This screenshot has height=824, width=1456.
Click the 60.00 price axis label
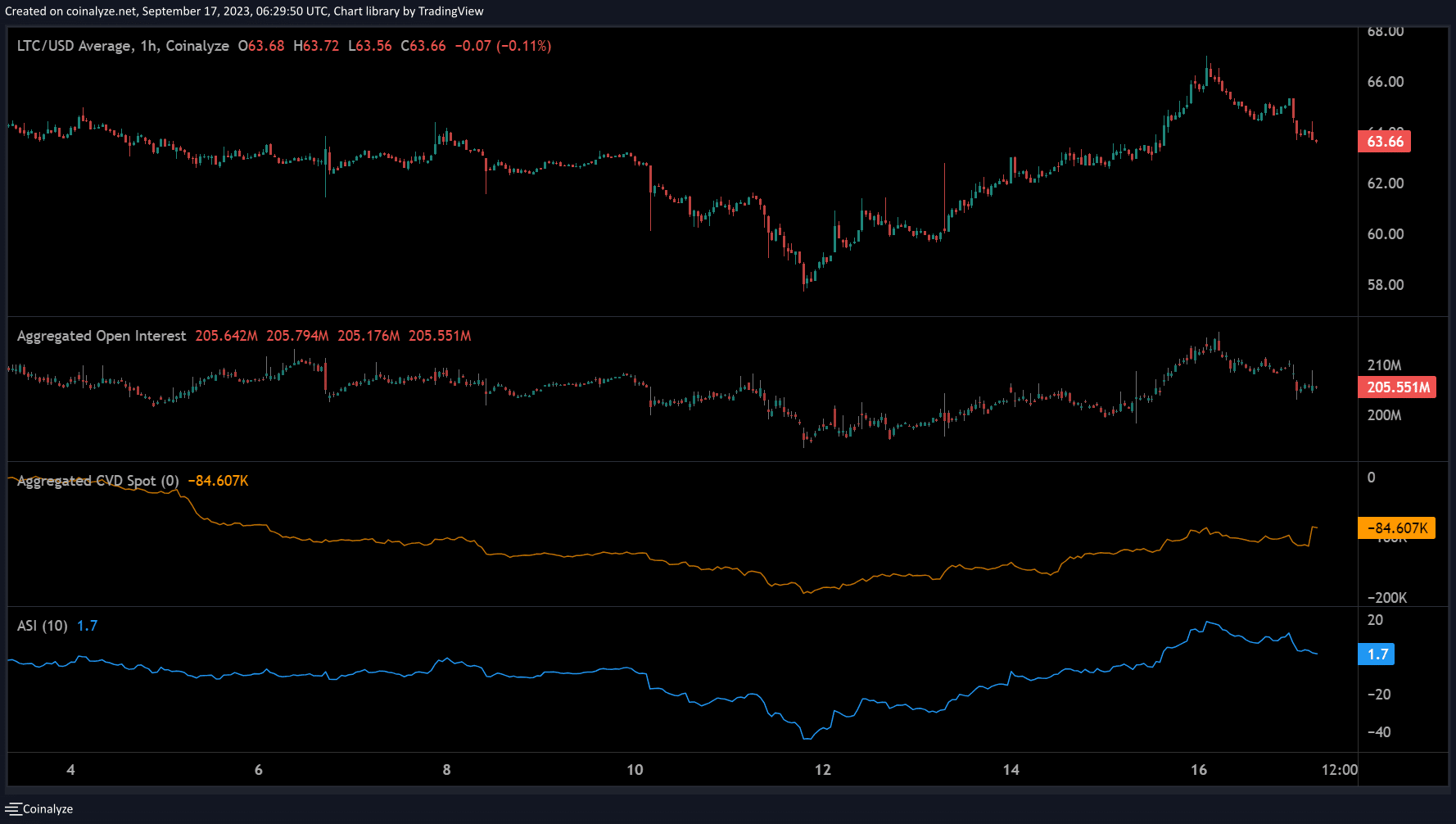(1386, 234)
